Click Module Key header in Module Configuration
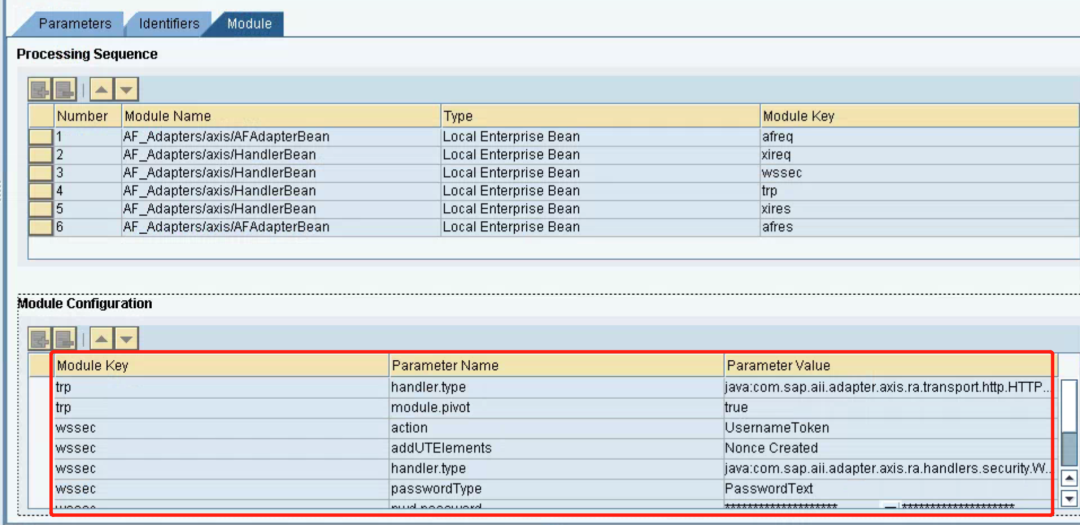The width and height of the screenshot is (1080, 525). [221, 365]
